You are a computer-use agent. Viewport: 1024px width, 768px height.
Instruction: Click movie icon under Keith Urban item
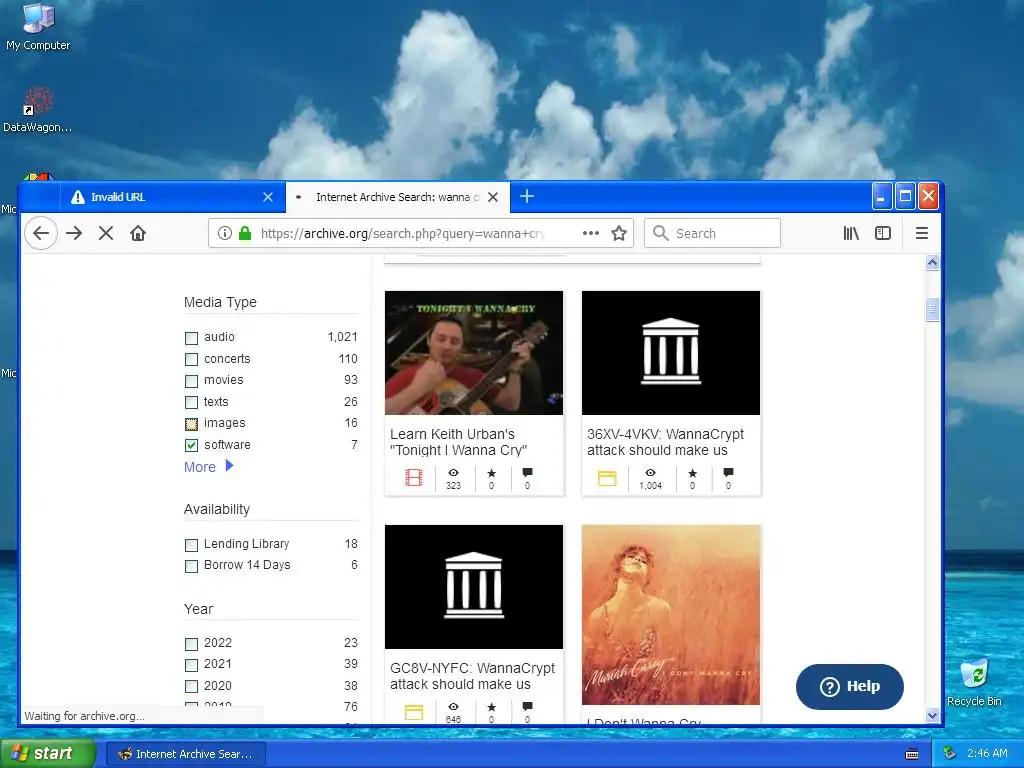pos(414,477)
